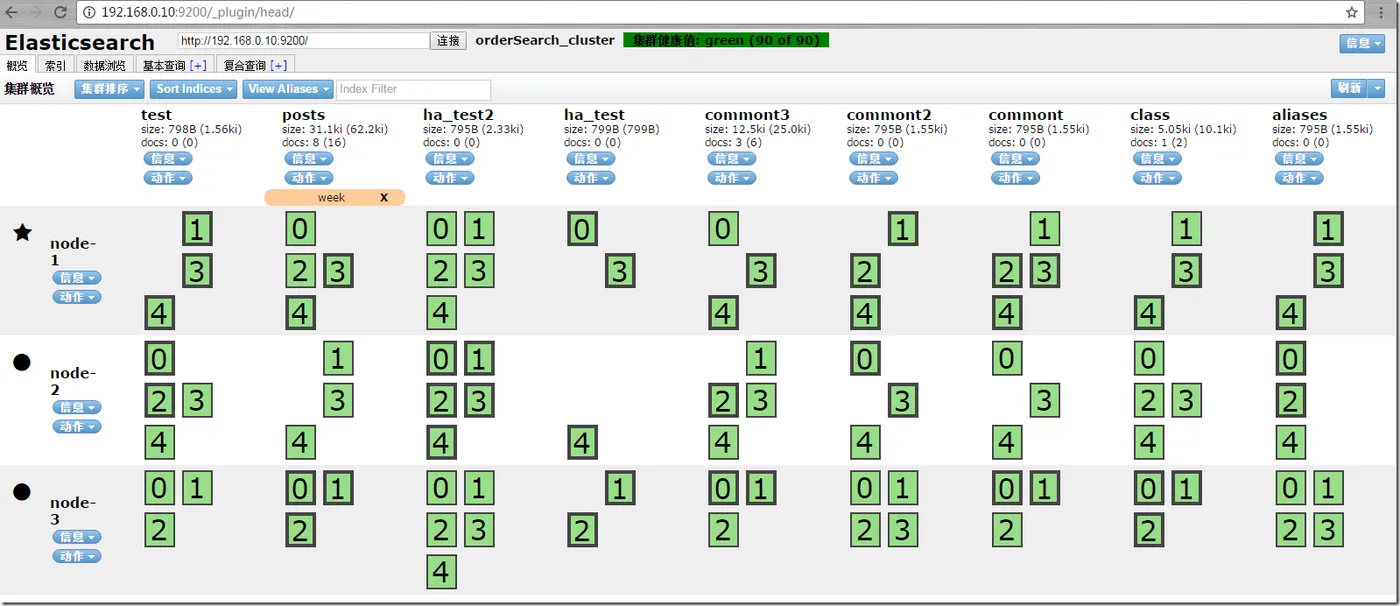Open 动作 dropdown under class index

(x=1157, y=178)
